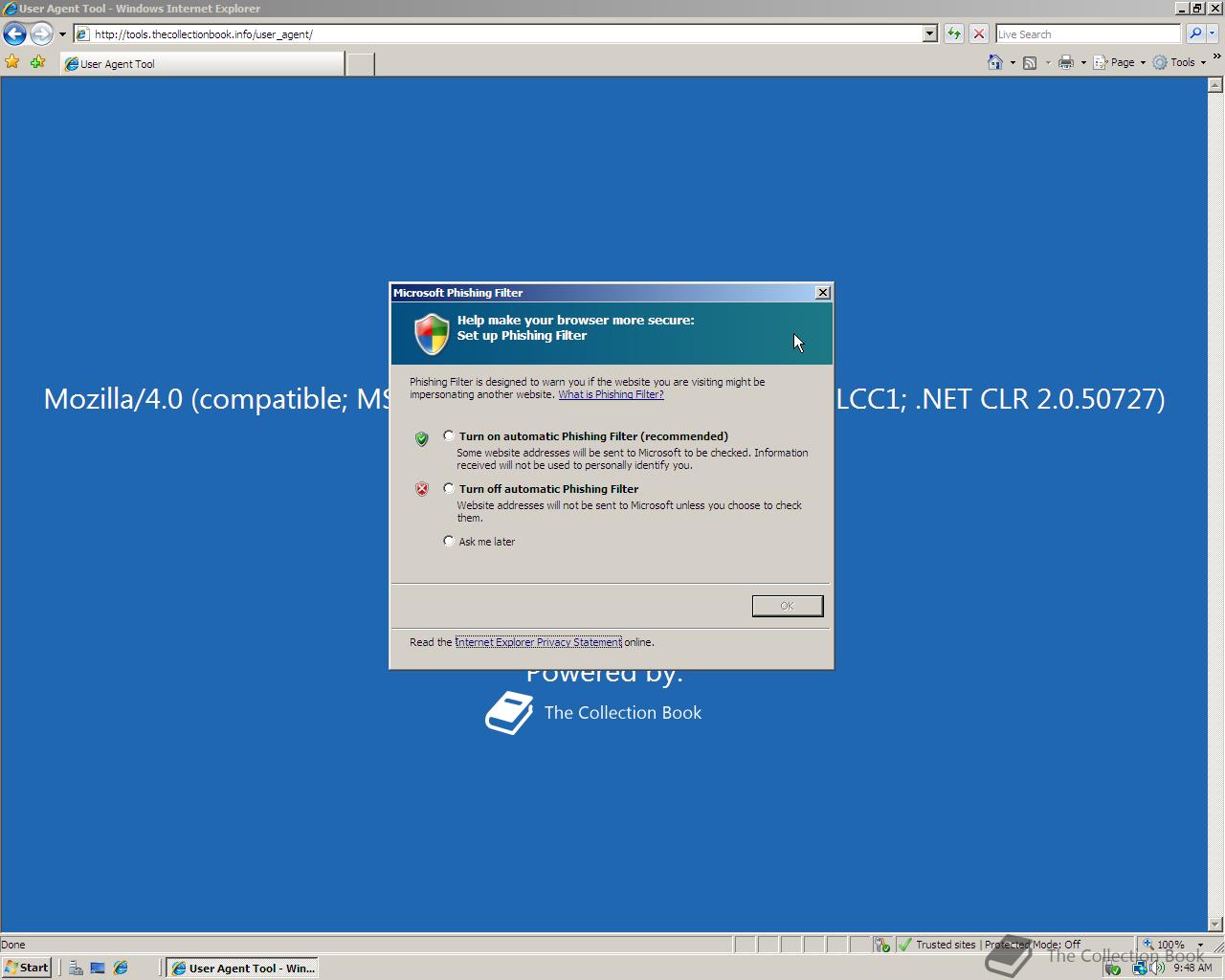Click The Collection Book logo
The image size is (1225, 980).
(593, 713)
